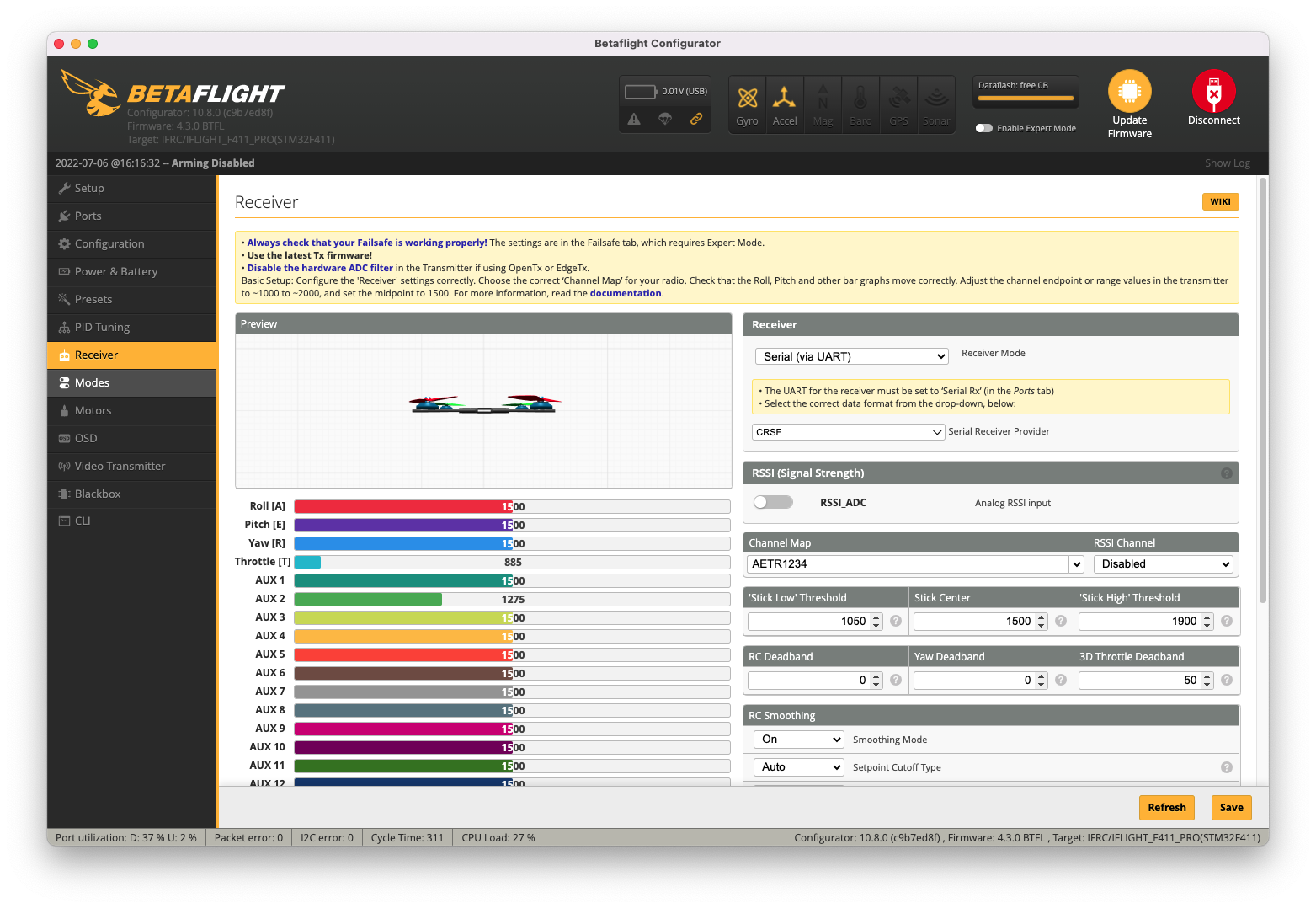Click the Baro sensor icon

point(860,104)
